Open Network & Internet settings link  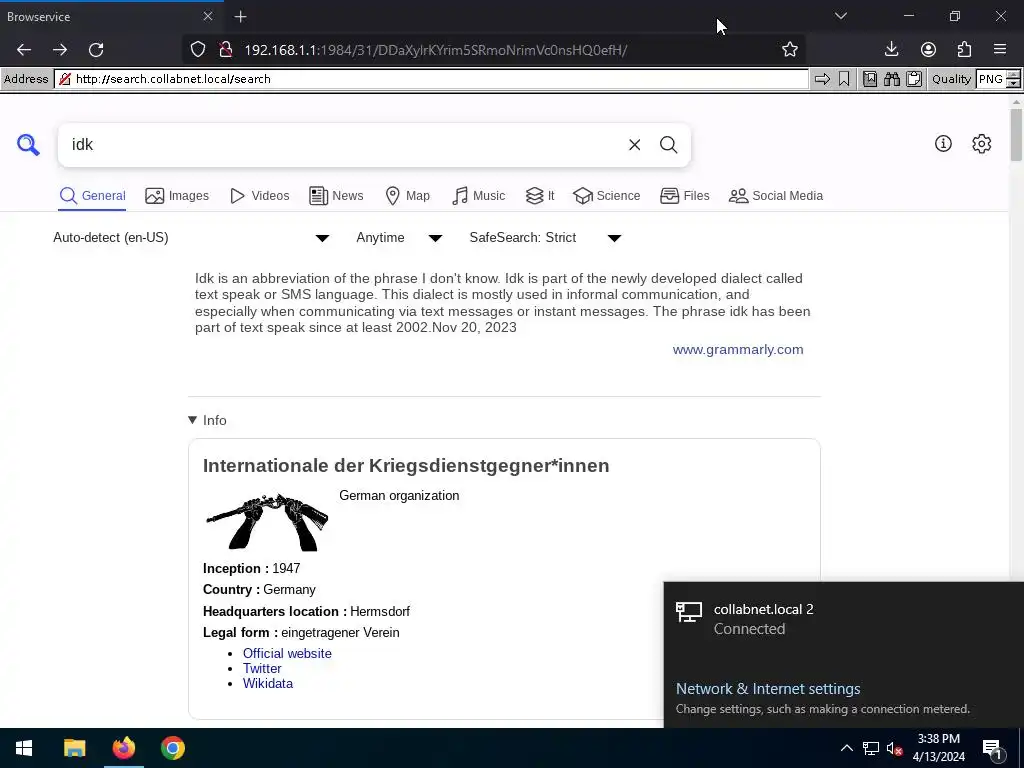768,689
